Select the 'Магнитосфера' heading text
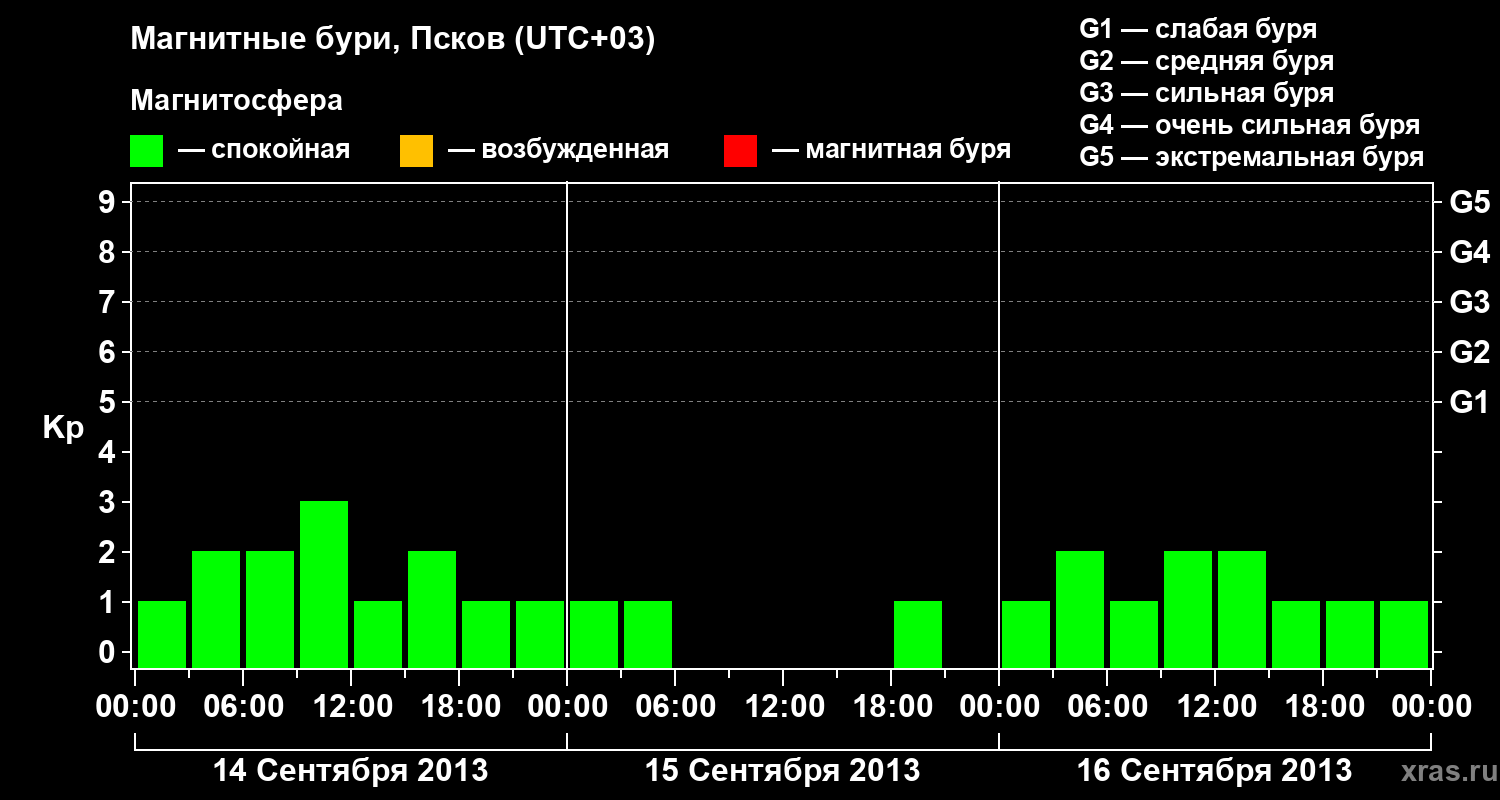1500x800 pixels. click(237, 101)
